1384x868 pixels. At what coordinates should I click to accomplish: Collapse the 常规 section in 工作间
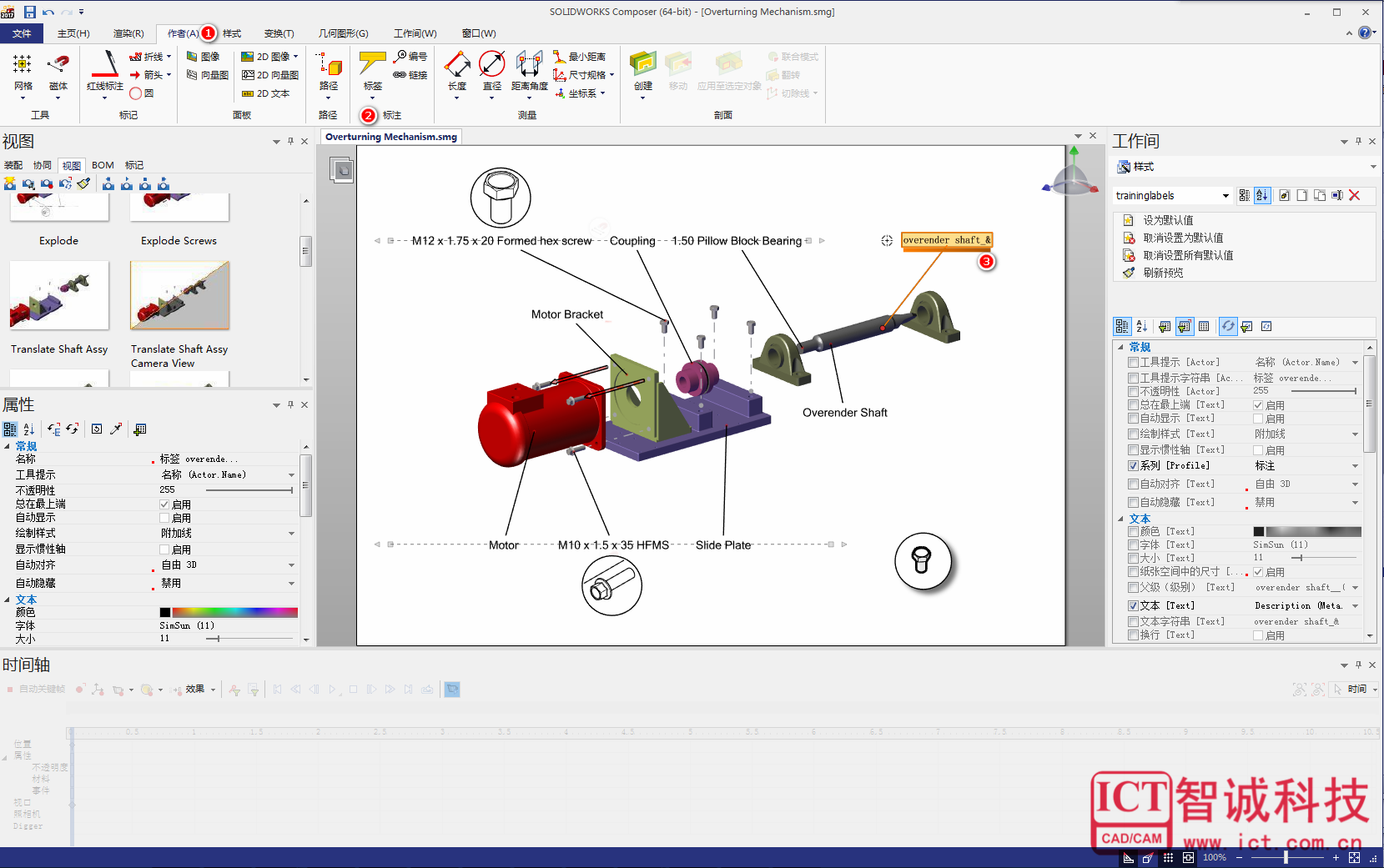pos(1120,347)
